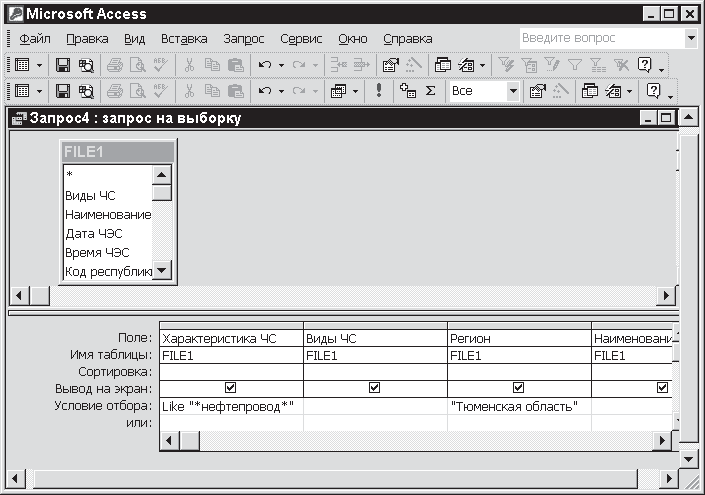Click the Database Window icon in second toolbar row

point(590,91)
